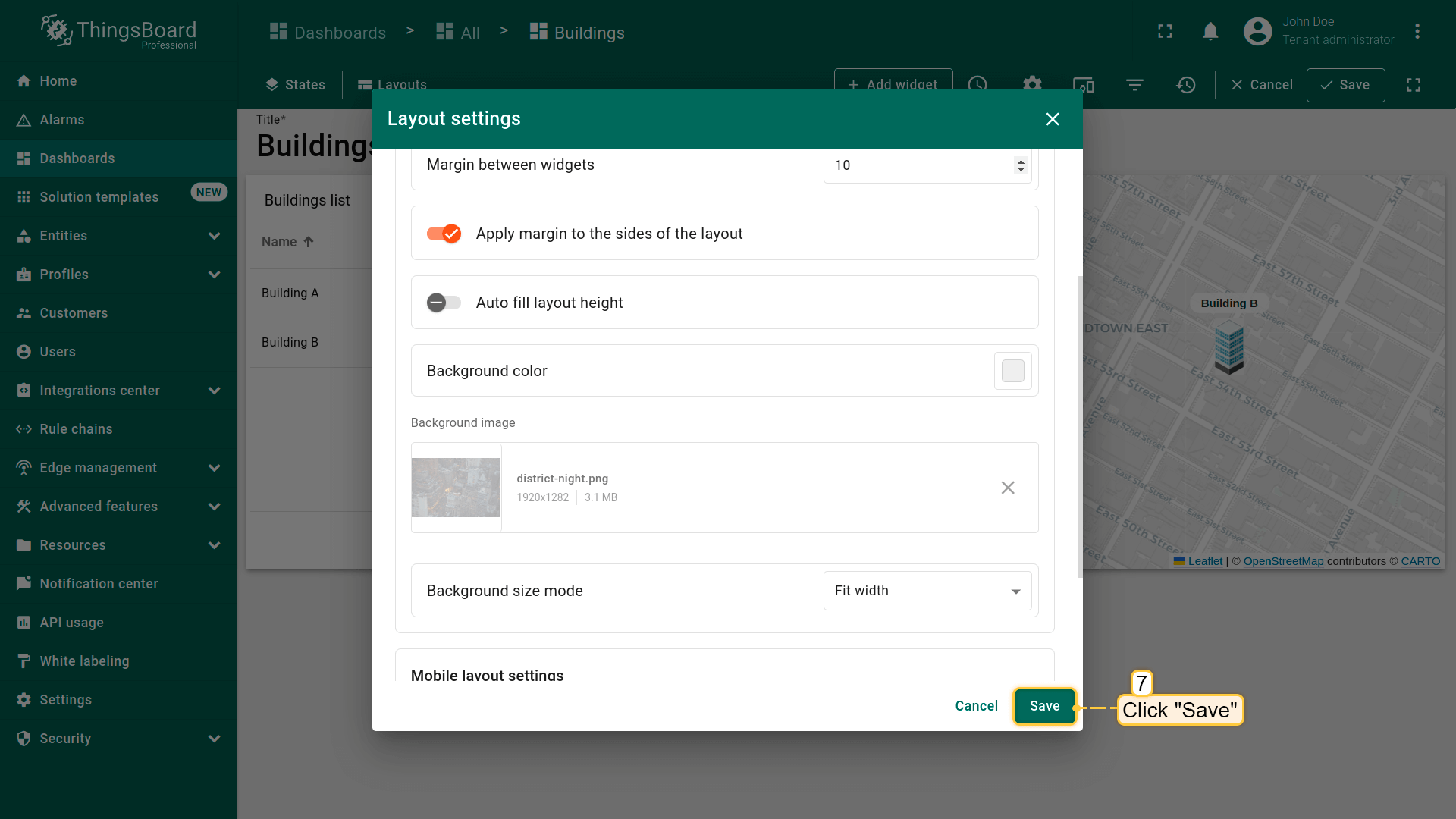Open the Background color swatch

(x=1012, y=371)
